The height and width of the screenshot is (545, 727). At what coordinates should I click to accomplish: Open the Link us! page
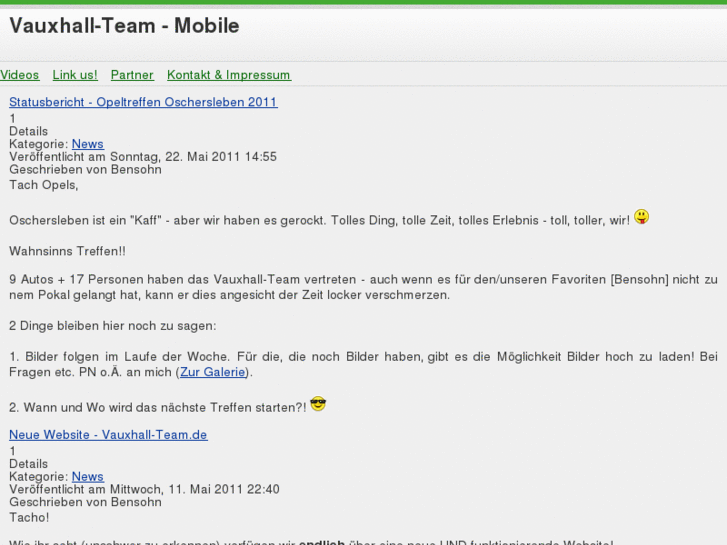(75, 75)
